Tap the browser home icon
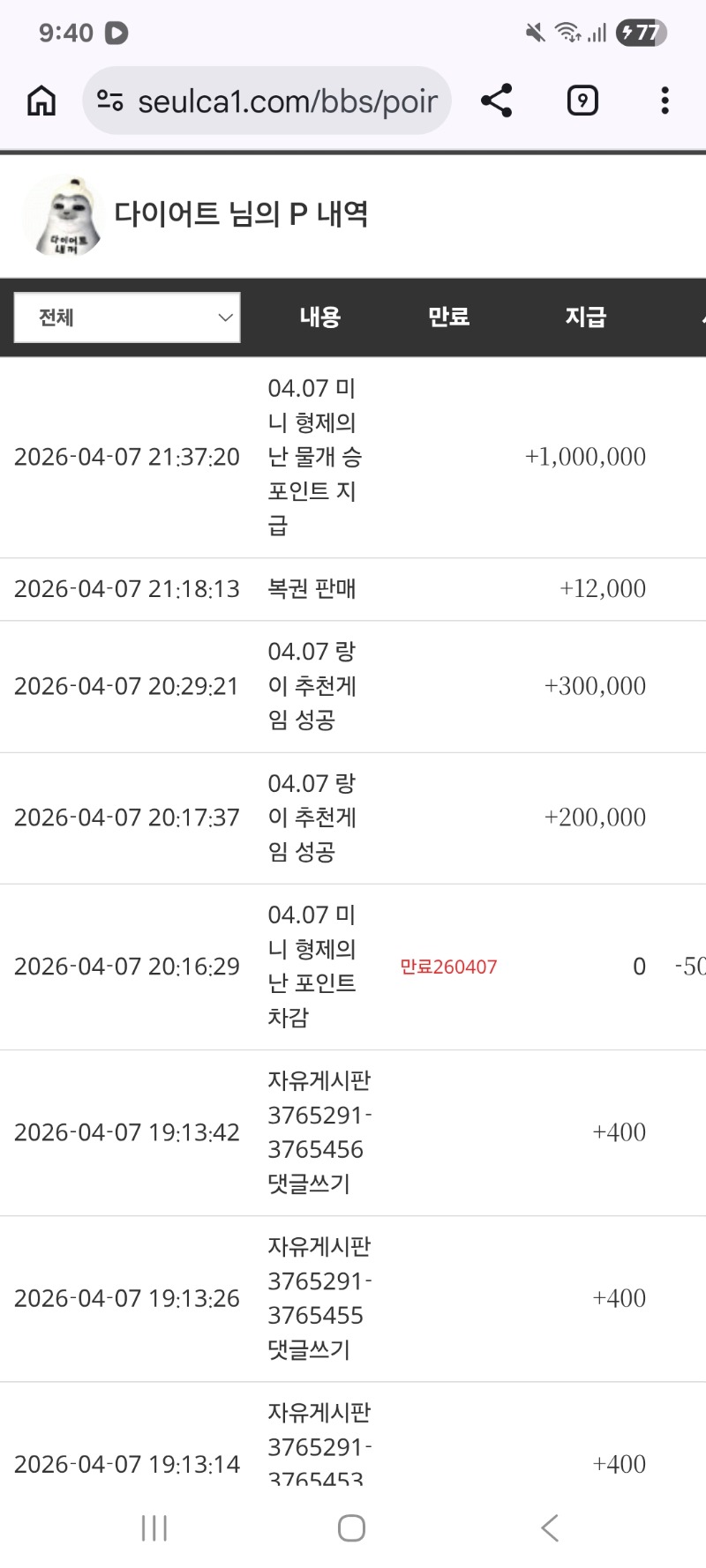This screenshot has width=706, height=1568. pyautogui.click(x=41, y=101)
